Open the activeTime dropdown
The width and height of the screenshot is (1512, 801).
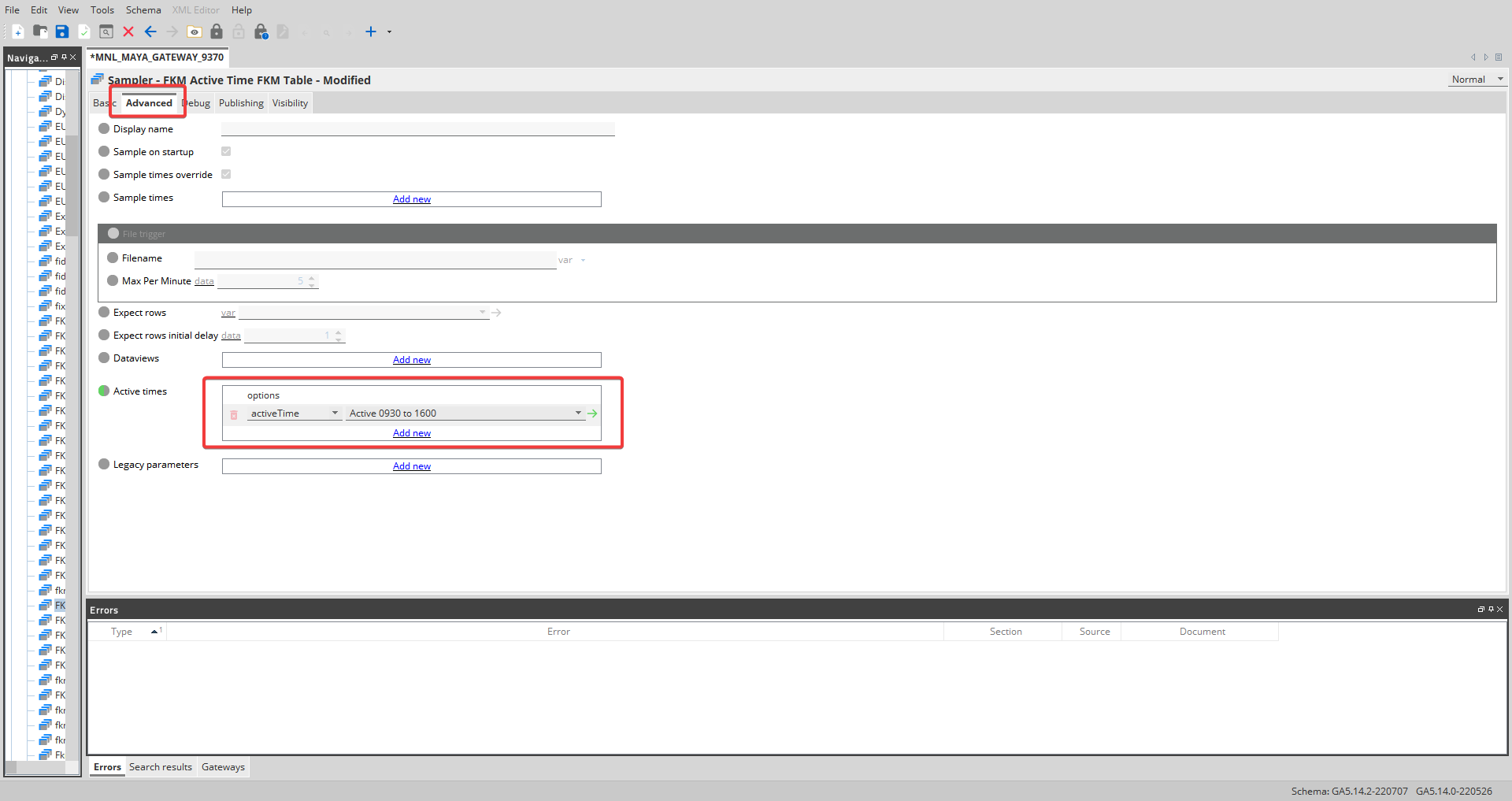click(335, 413)
